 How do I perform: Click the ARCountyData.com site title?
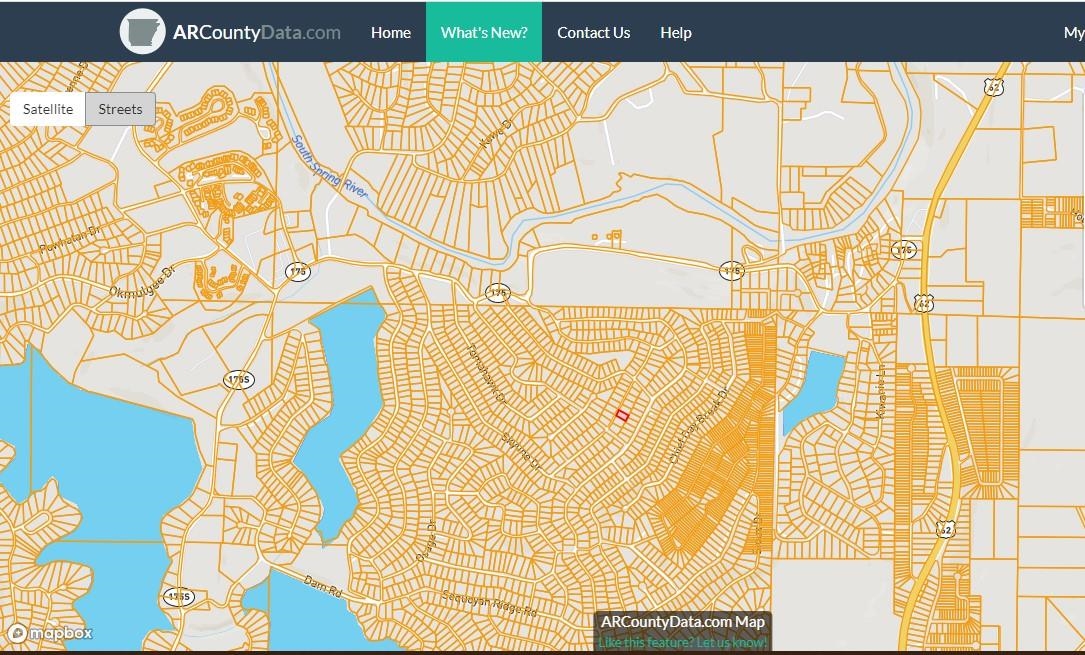pyautogui.click(x=257, y=32)
